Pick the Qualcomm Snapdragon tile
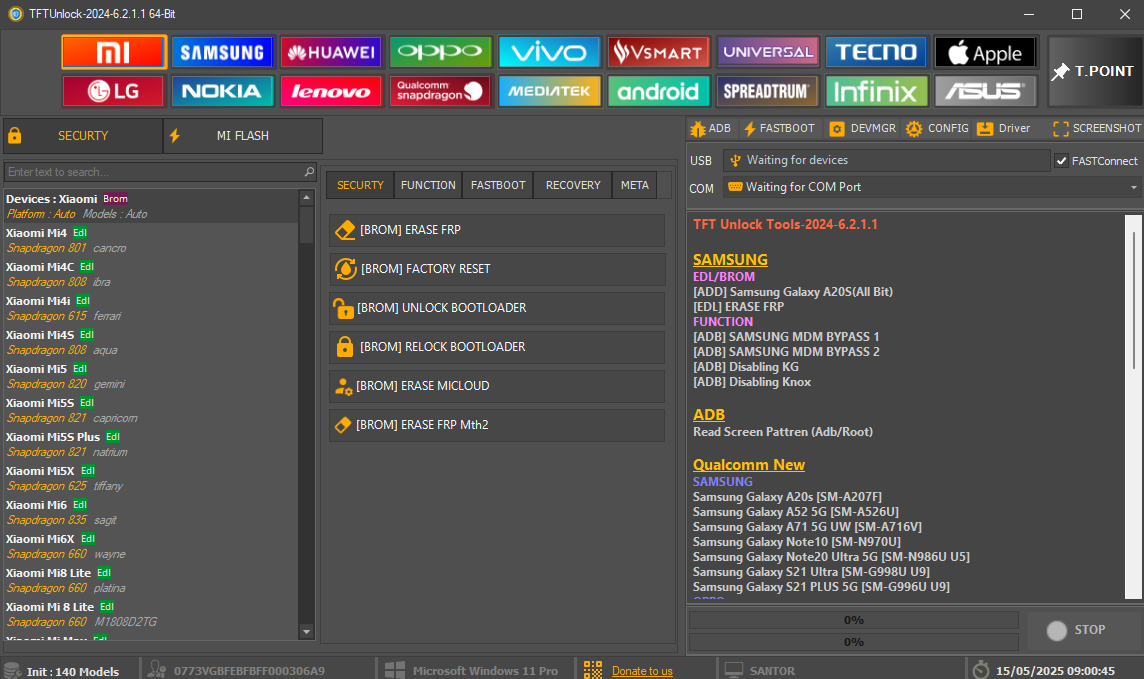The image size is (1144, 679). point(440,91)
